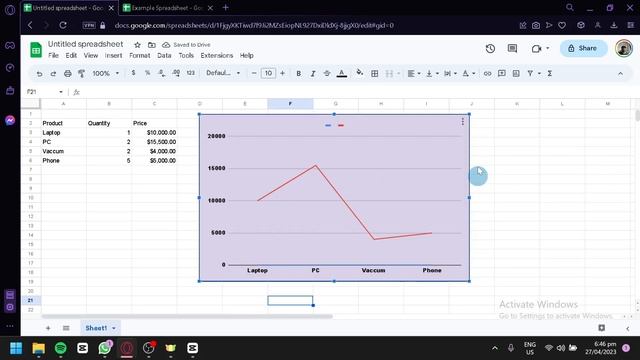The width and height of the screenshot is (640, 360).
Task: Switch to the Example Spreadsheet browser tab
Action: [x=168, y=8]
